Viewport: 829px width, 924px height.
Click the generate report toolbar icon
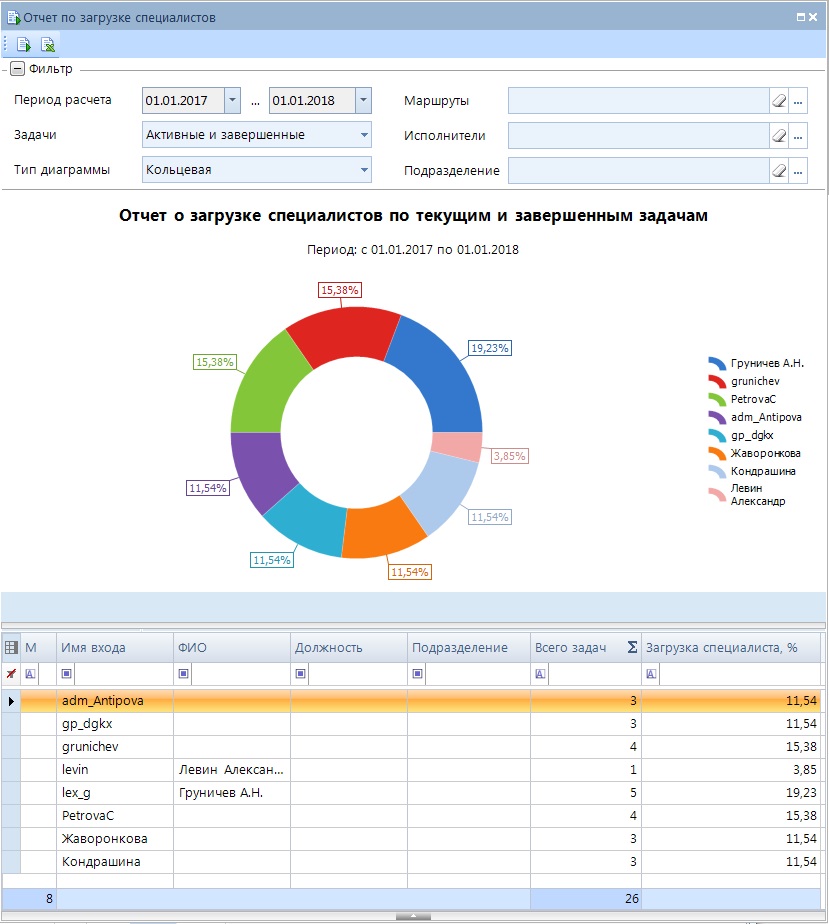[23, 44]
